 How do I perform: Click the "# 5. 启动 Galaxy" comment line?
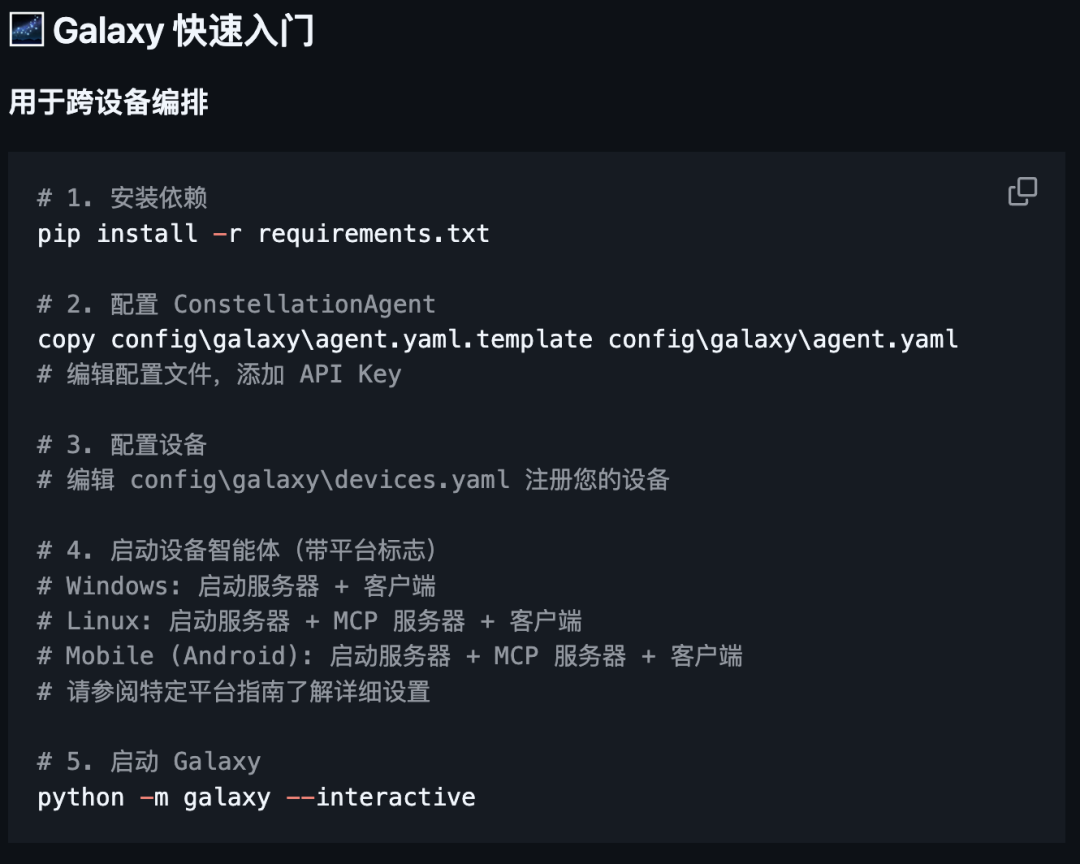(x=149, y=761)
